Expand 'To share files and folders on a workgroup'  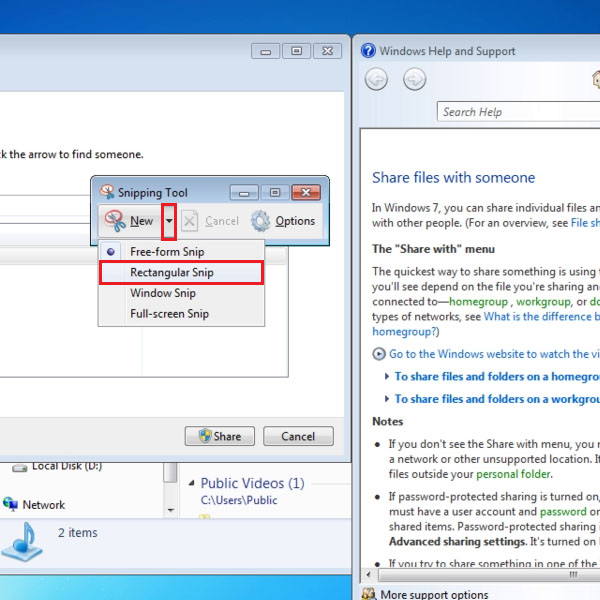pyautogui.click(x=497, y=399)
